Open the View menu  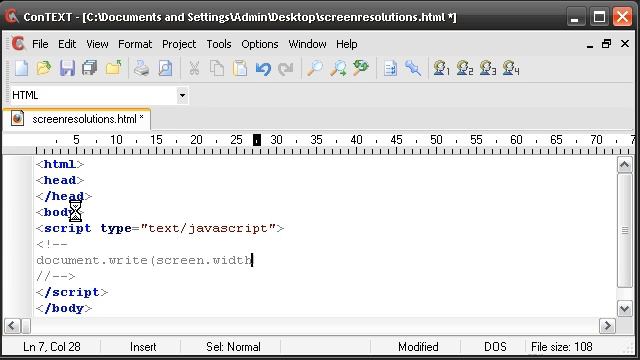pyautogui.click(x=97, y=44)
